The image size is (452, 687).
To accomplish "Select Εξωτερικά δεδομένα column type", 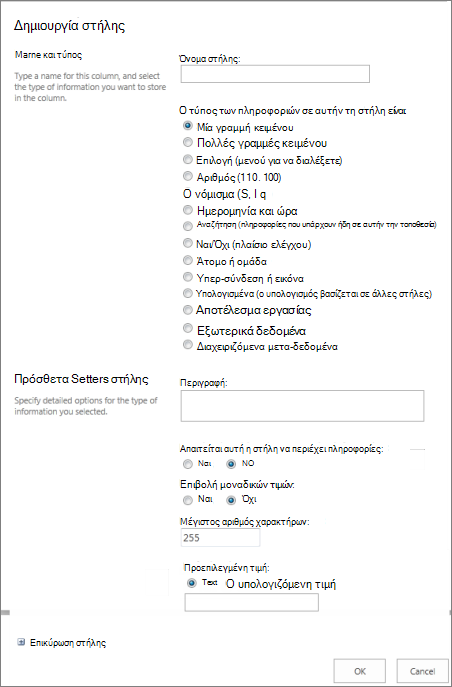I will [187, 329].
